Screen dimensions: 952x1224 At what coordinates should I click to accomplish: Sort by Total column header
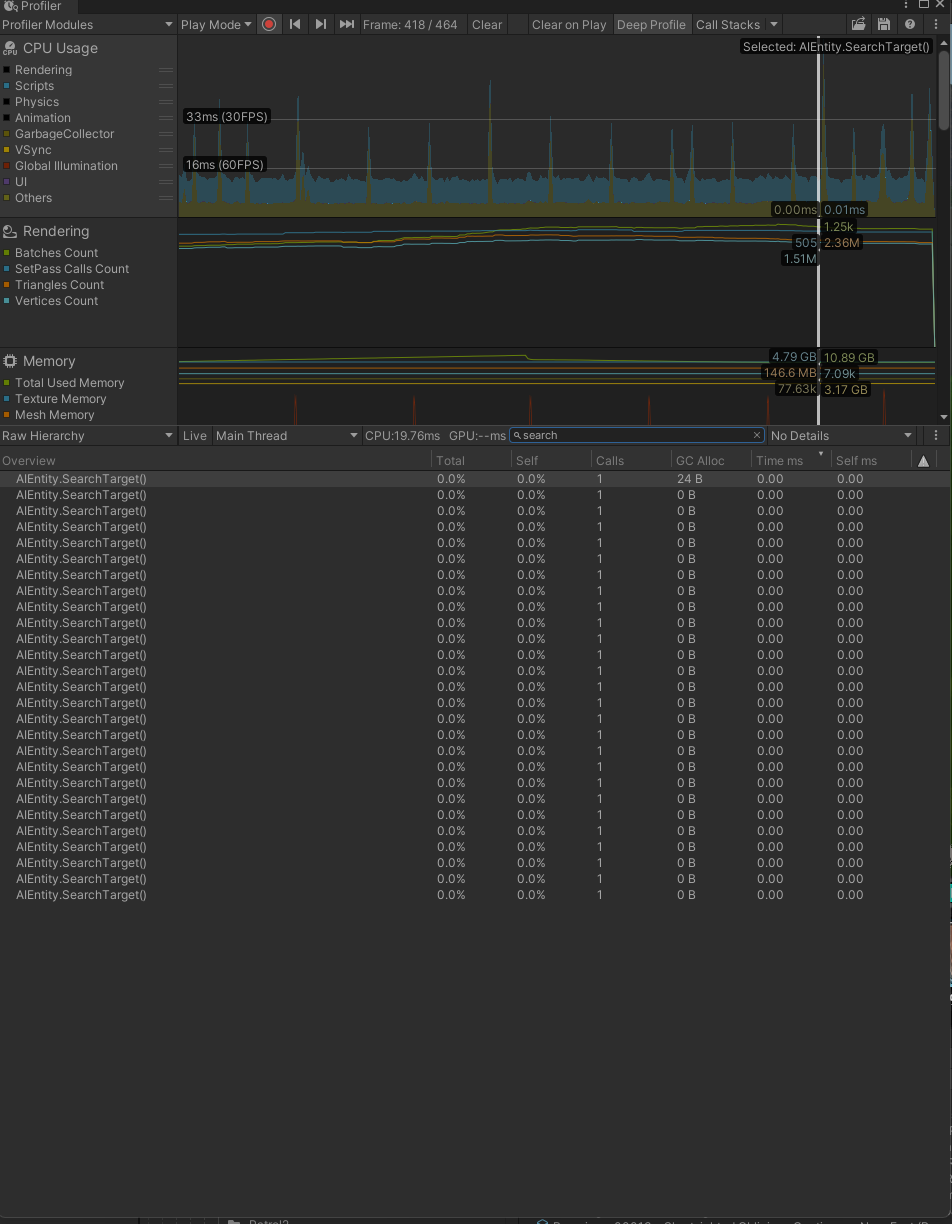point(471,460)
